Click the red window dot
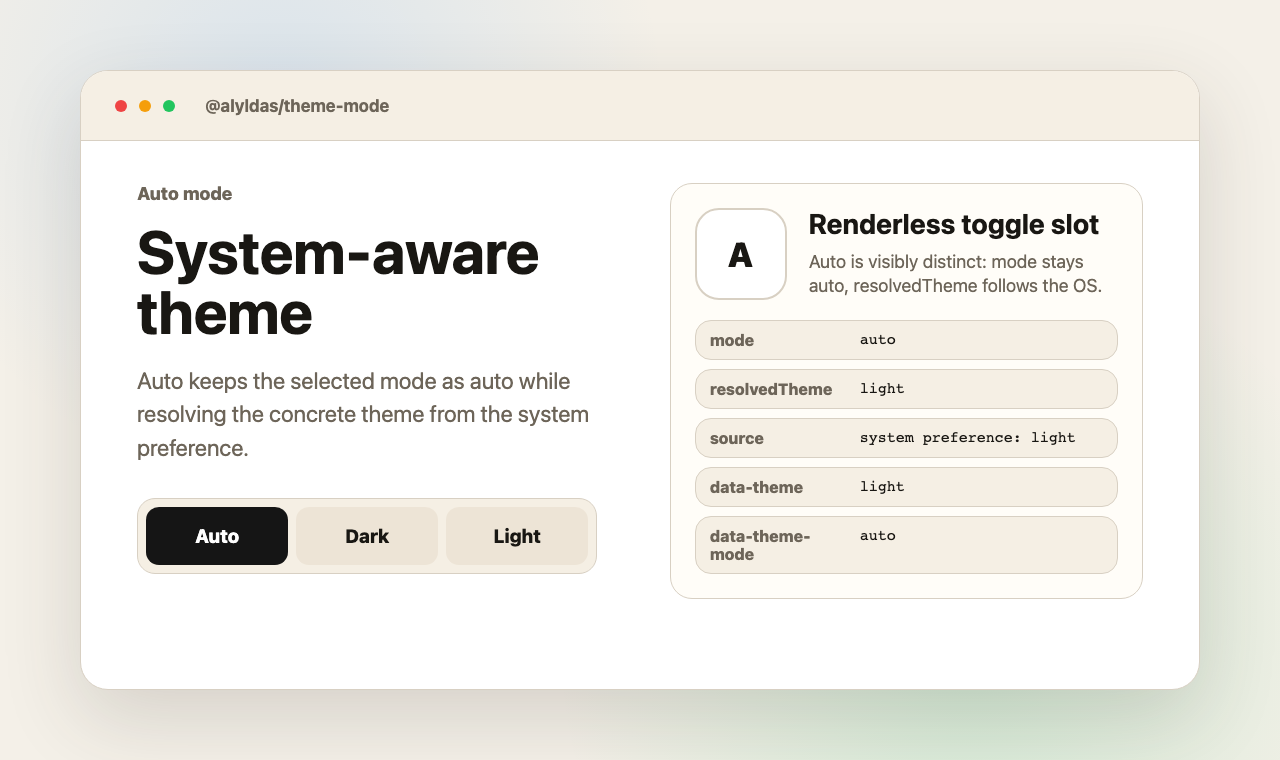Image resolution: width=1280 pixels, height=760 pixels. 121,106
